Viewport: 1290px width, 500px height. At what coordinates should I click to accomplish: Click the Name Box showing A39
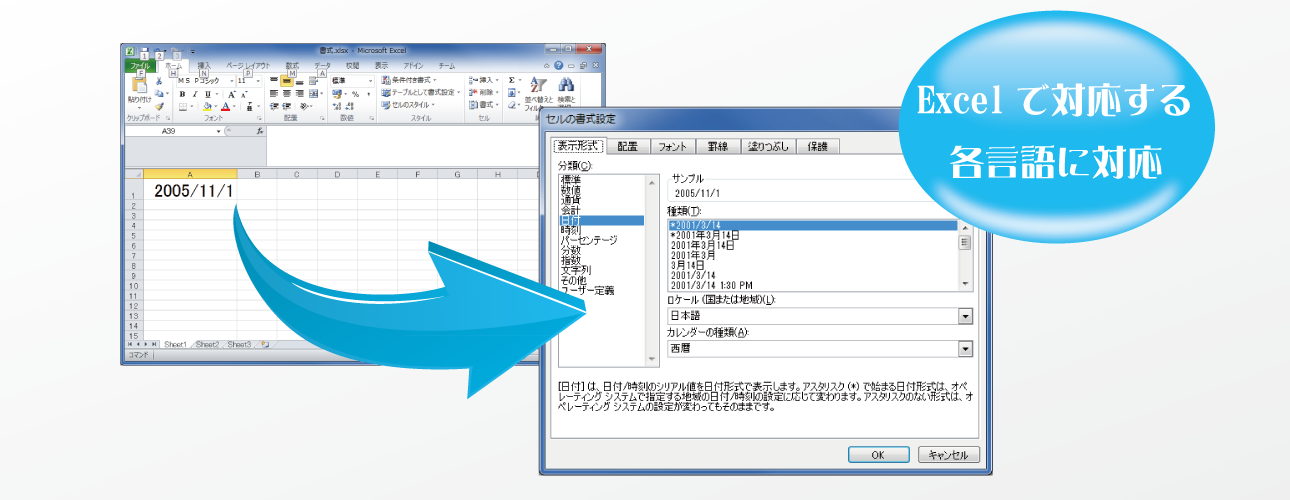tap(170, 131)
